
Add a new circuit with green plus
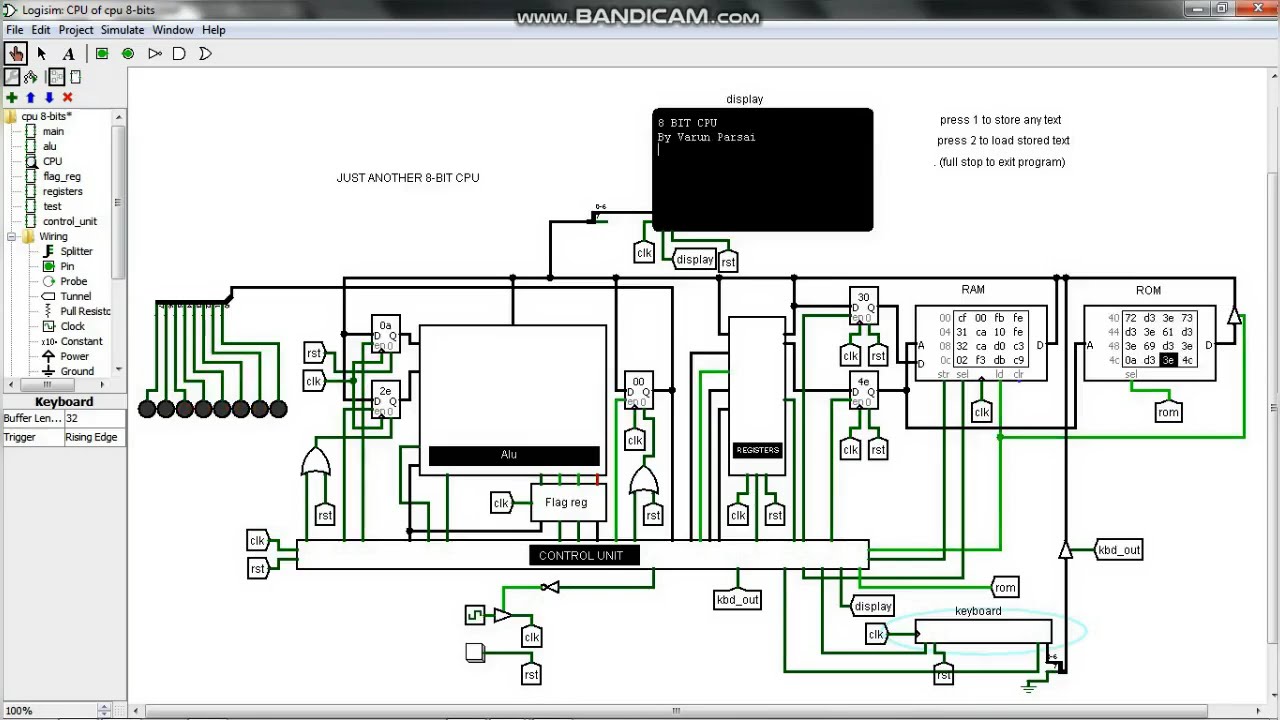coord(11,98)
